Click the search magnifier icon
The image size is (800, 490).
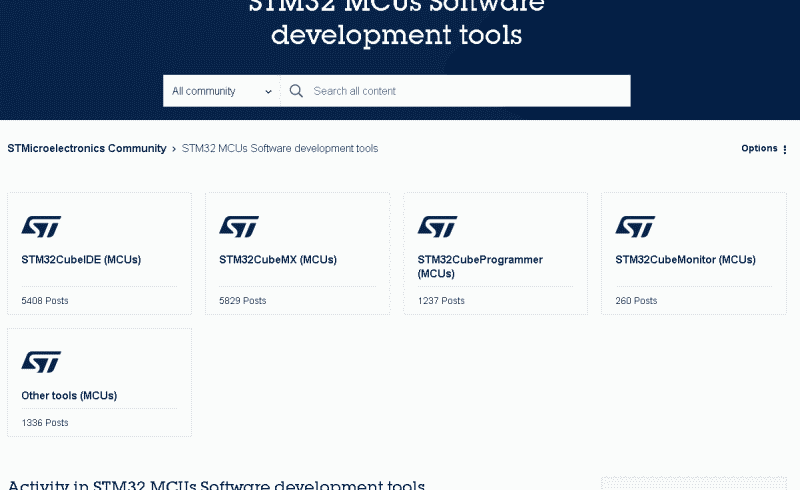[296, 91]
